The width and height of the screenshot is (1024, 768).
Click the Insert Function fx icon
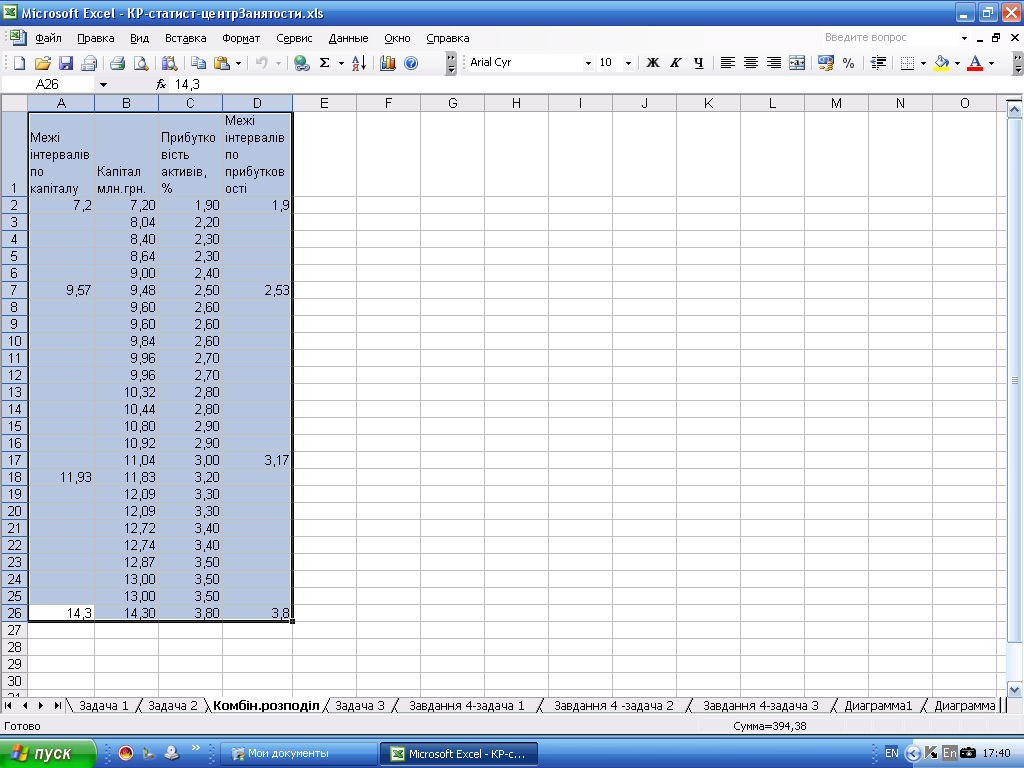point(162,85)
